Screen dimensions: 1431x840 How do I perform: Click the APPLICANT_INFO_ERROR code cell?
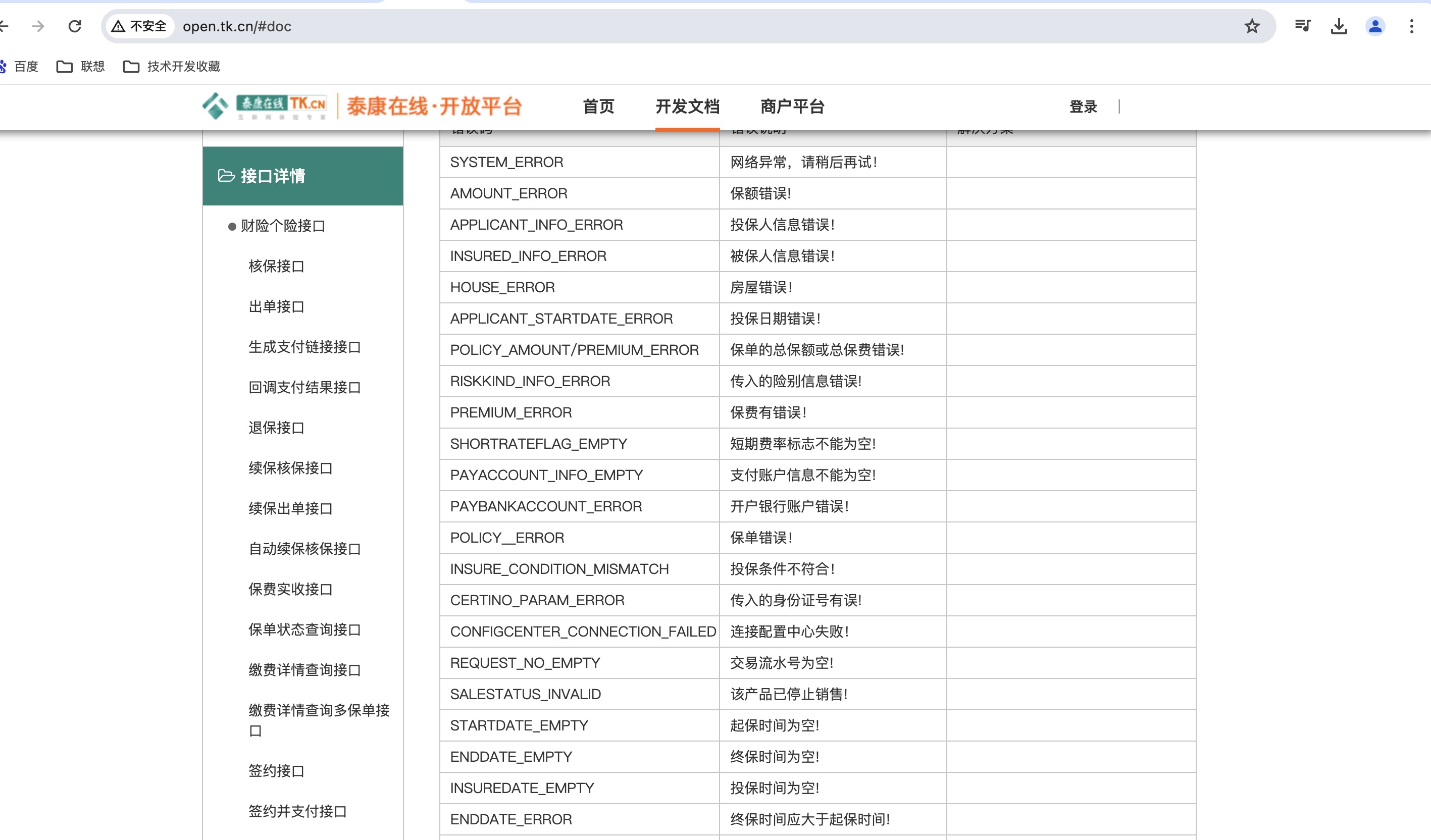(x=579, y=224)
